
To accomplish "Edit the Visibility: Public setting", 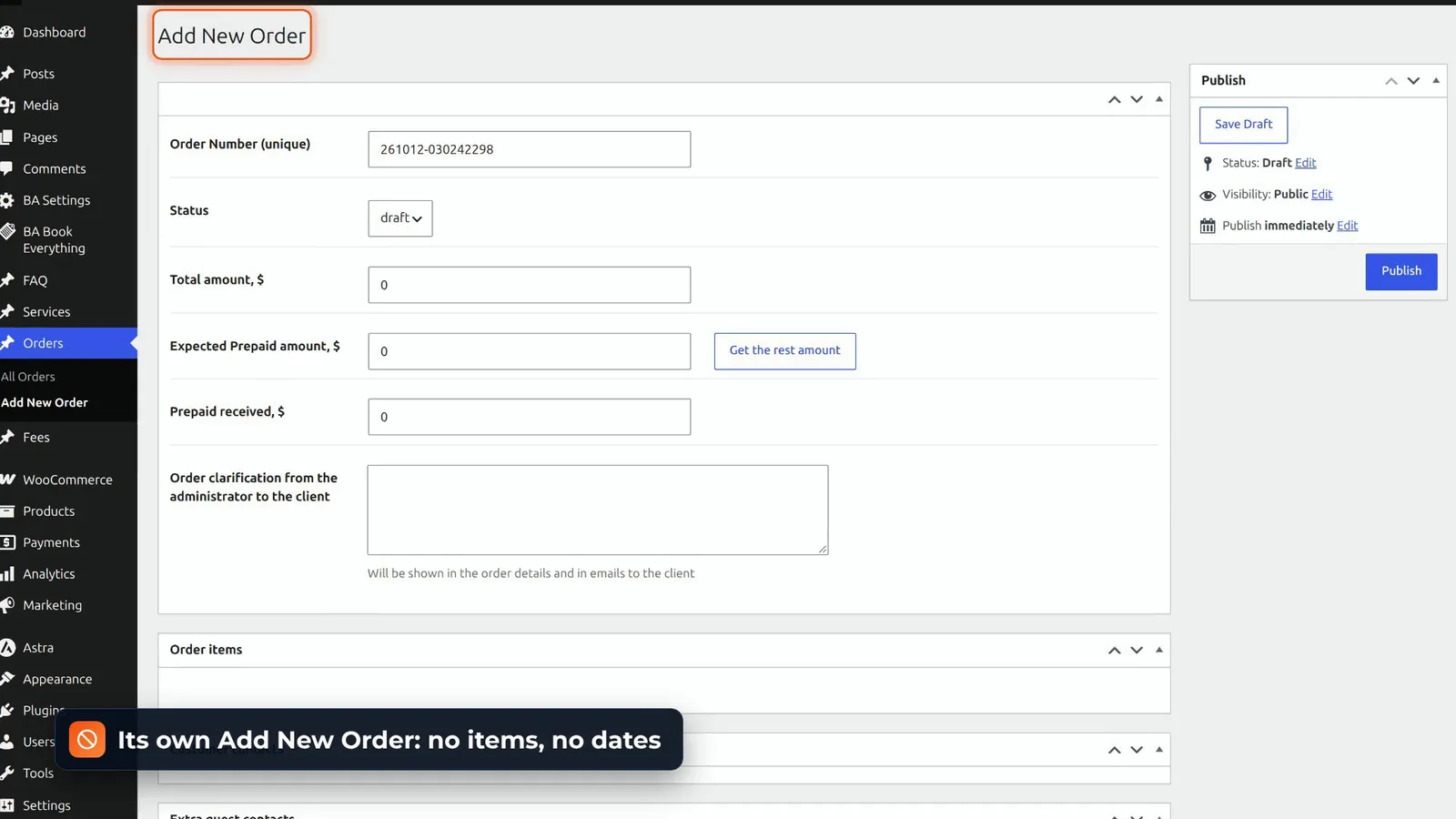I will point(1321,194).
